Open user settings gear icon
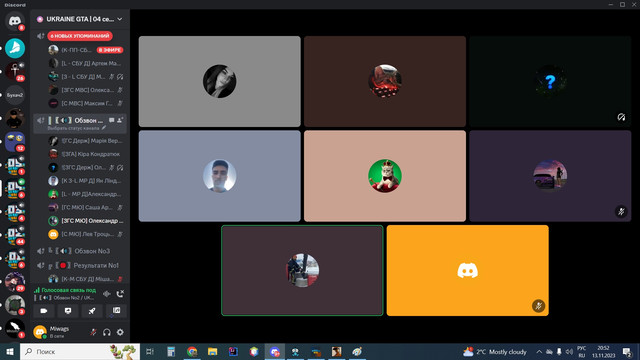 pos(120,332)
